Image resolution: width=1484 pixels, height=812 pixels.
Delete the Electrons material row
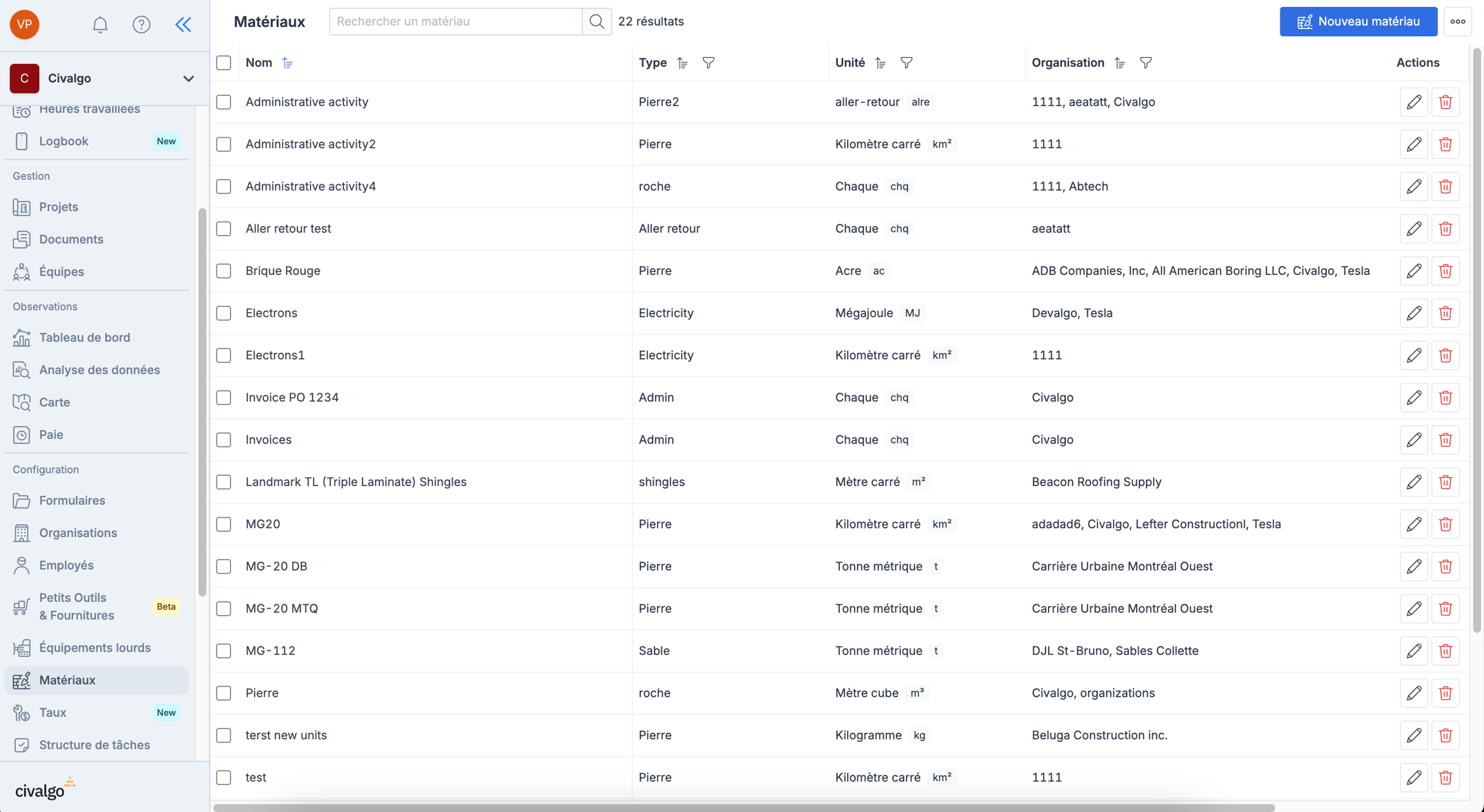coord(1445,314)
